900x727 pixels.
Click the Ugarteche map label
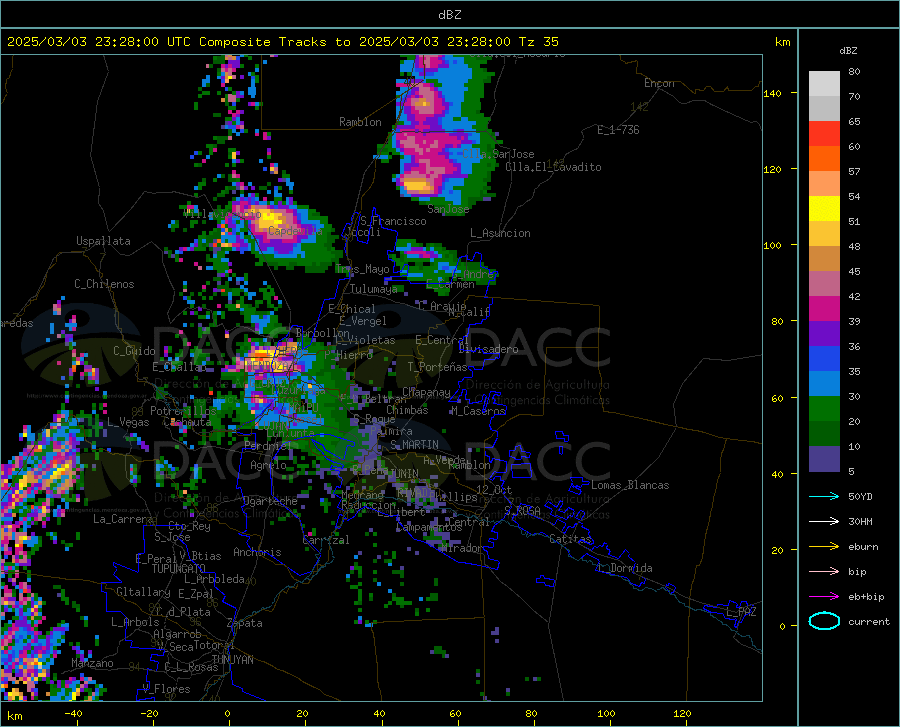tap(270, 500)
